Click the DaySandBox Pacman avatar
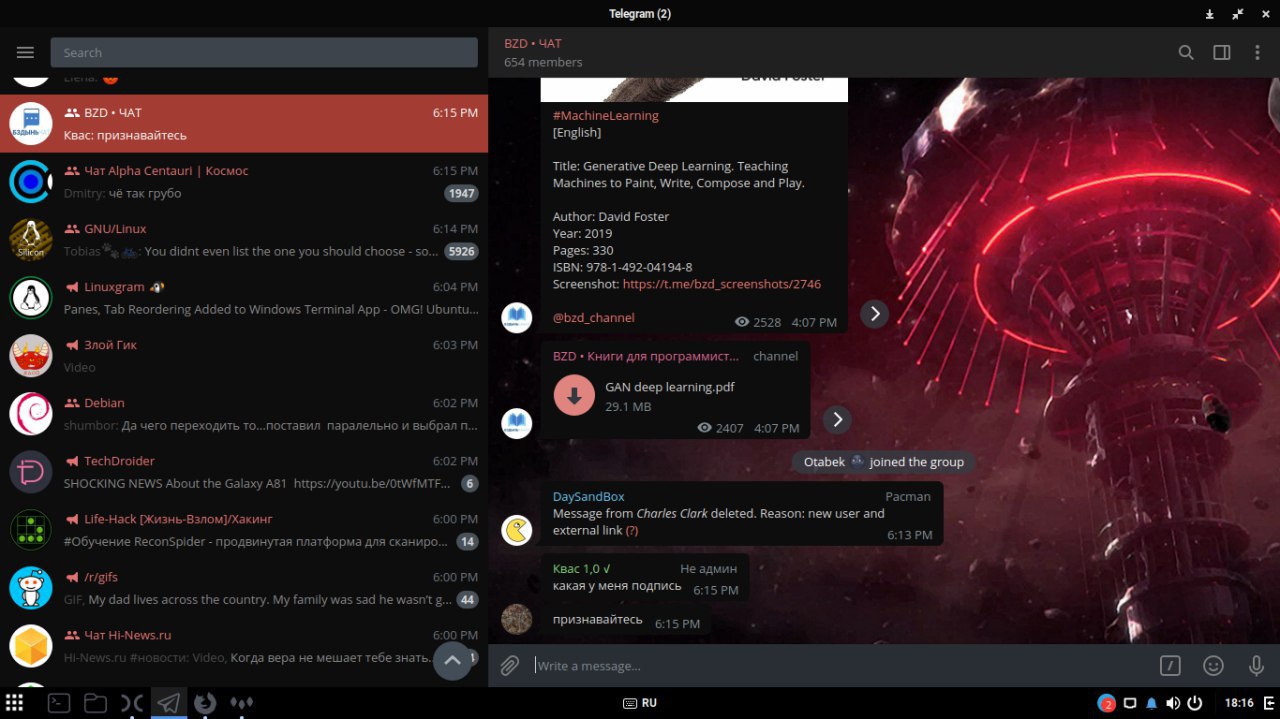 [x=517, y=530]
